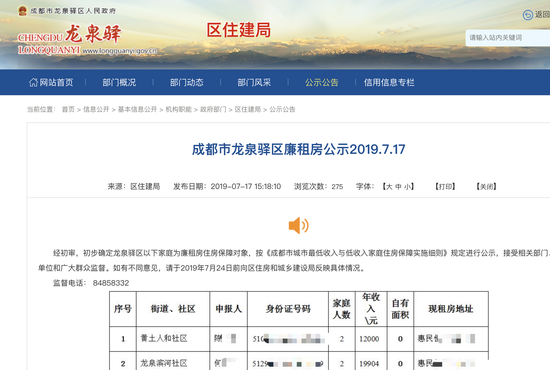Open 部门动态 navigation item
The height and width of the screenshot is (370, 550).
(x=187, y=82)
